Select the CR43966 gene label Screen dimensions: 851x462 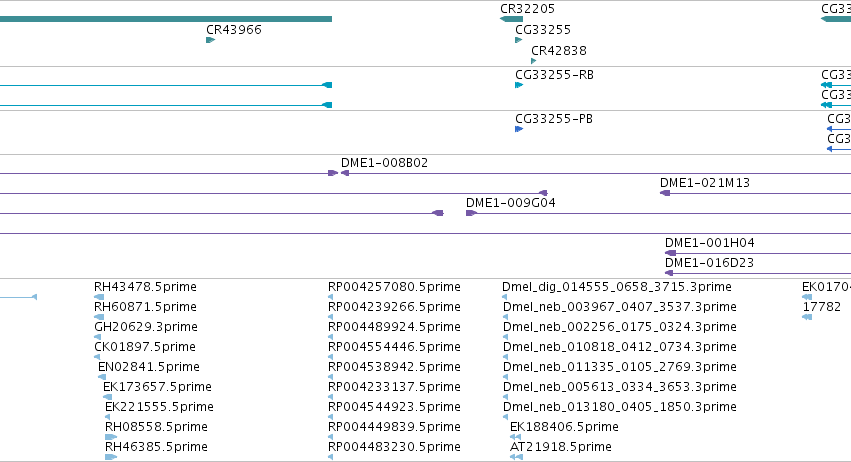point(234,29)
